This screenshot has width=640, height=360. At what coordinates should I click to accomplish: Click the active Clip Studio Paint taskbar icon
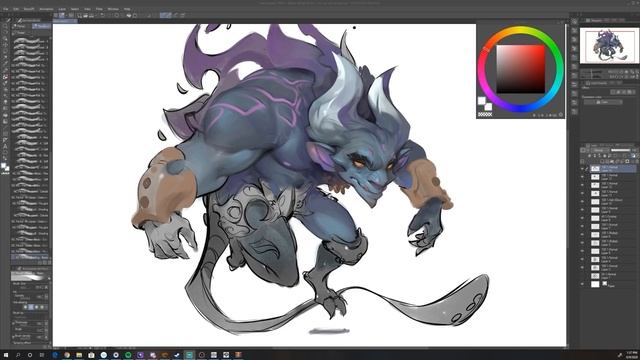(x=189, y=355)
